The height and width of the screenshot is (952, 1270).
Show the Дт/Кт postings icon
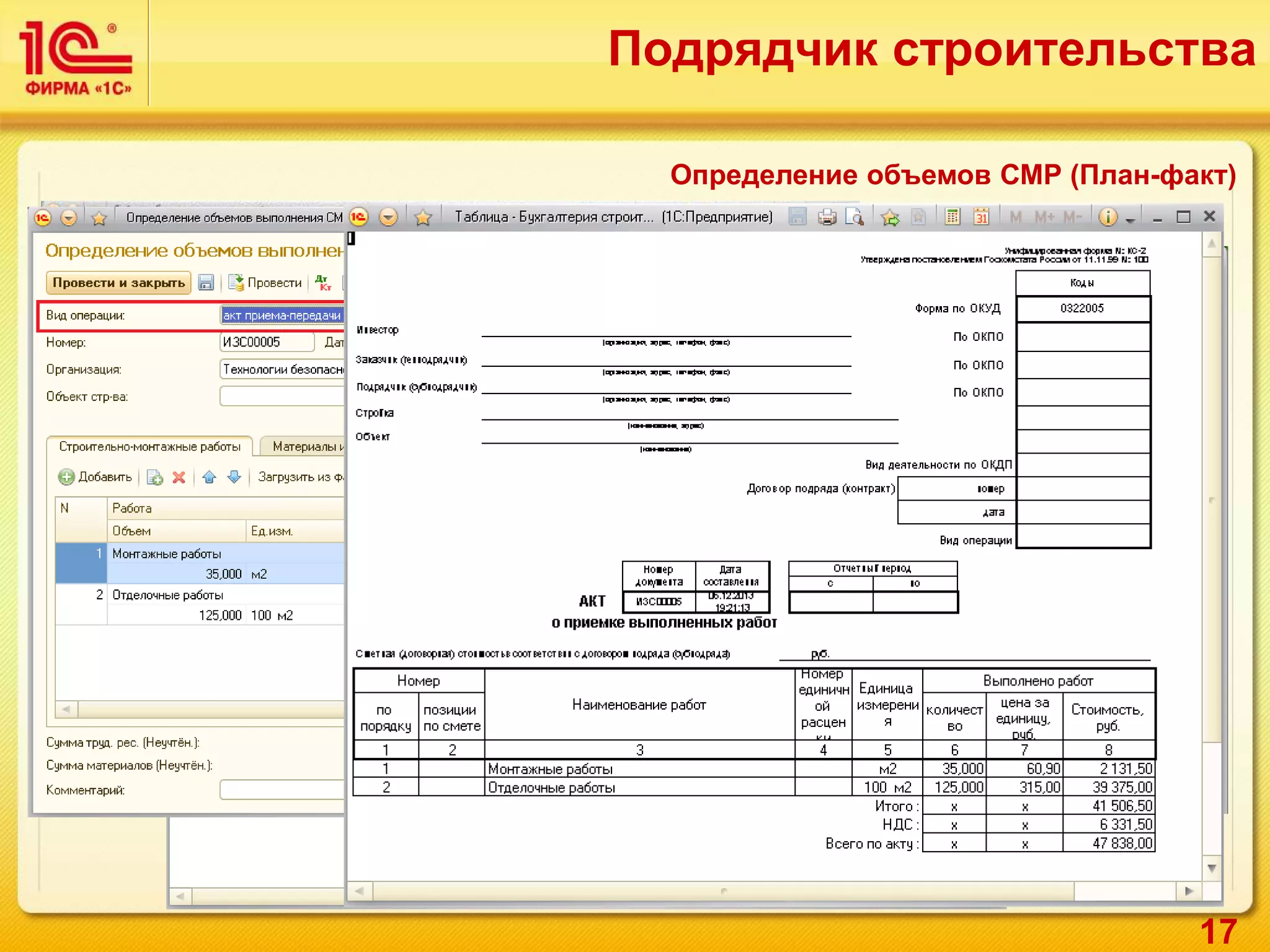(323, 283)
